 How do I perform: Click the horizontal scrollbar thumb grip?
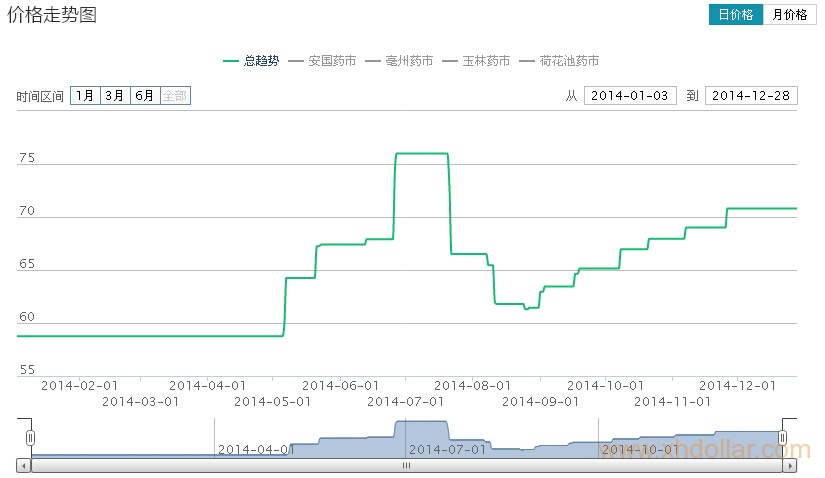pyautogui.click(x=407, y=466)
